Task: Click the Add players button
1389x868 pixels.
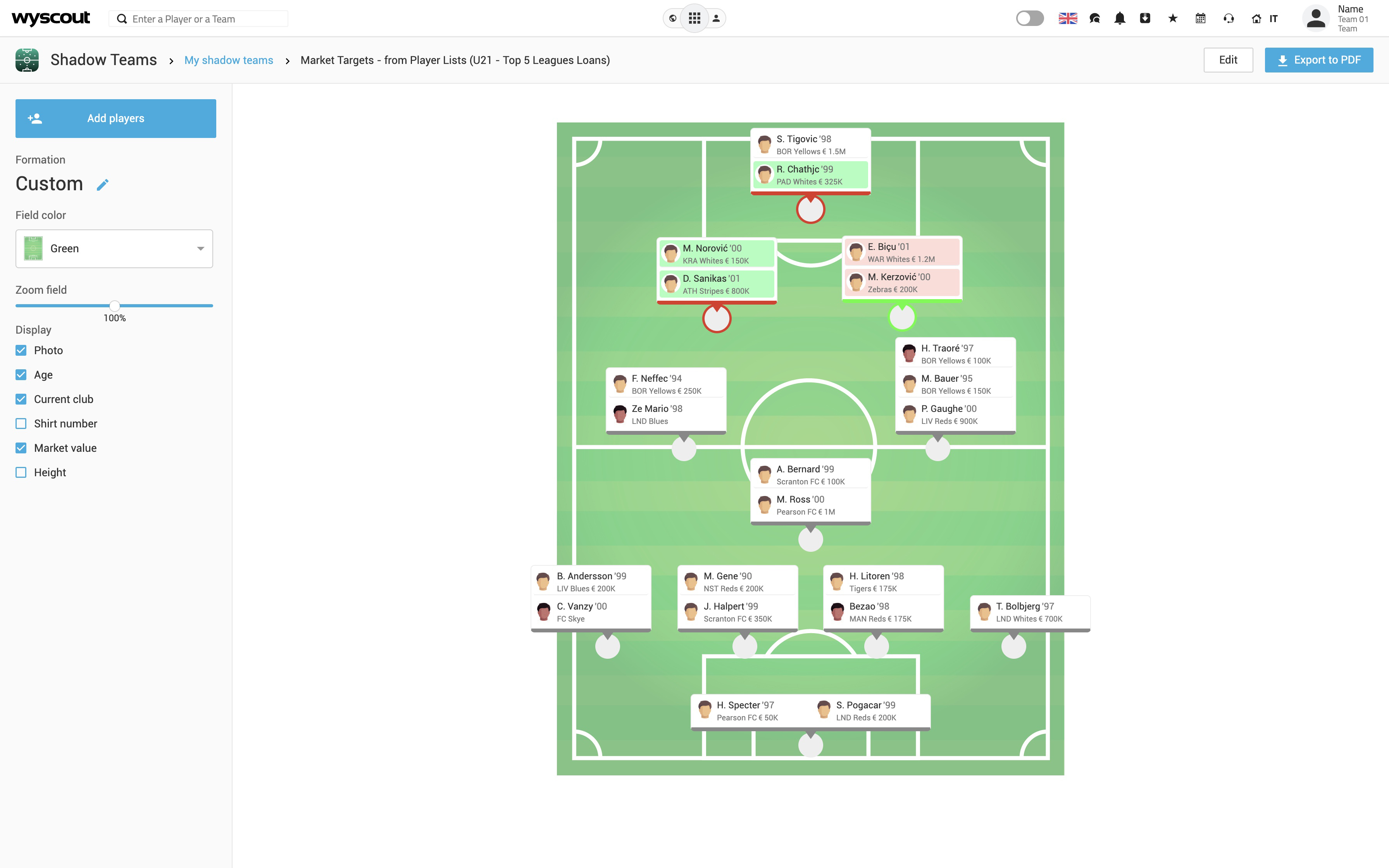Action: [115, 118]
